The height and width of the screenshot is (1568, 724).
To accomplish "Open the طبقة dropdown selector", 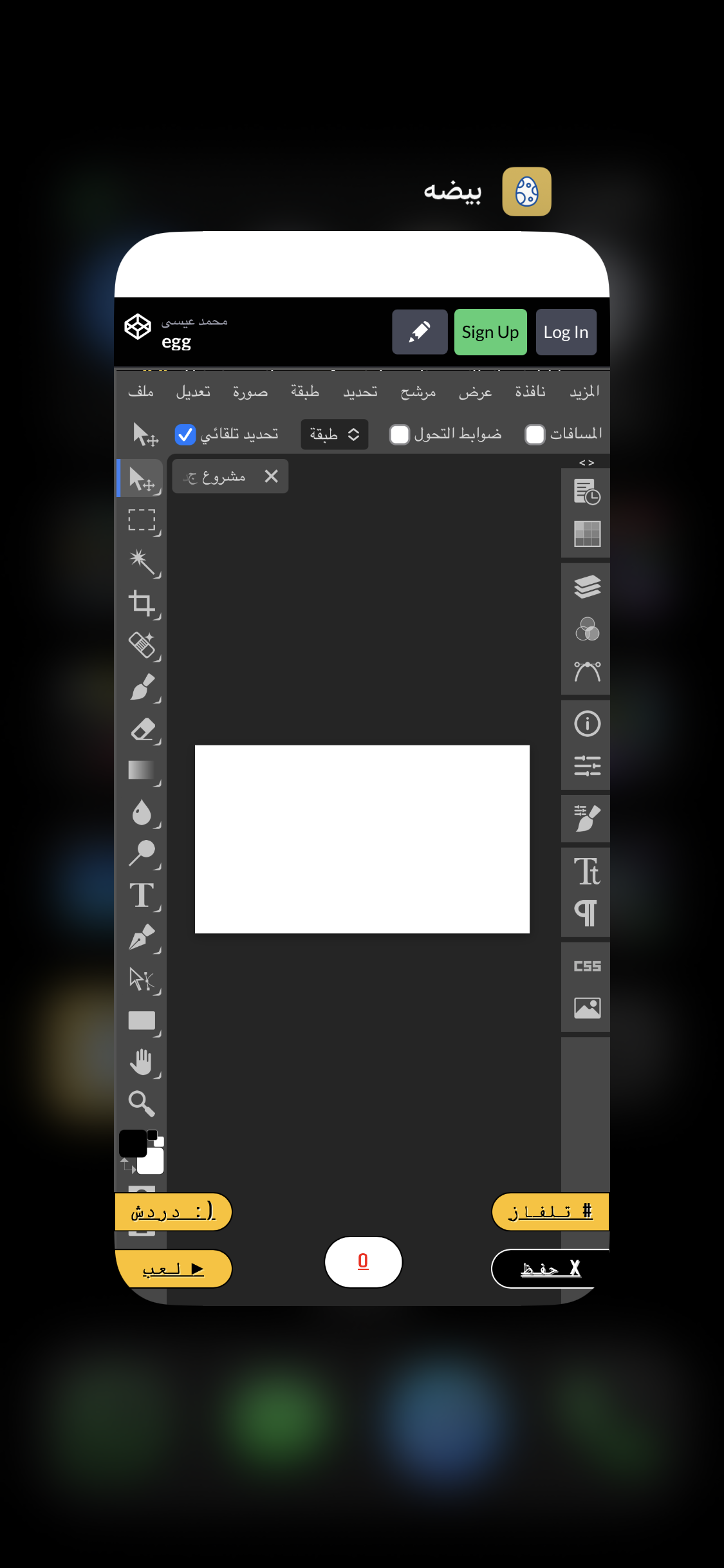I will (334, 434).
